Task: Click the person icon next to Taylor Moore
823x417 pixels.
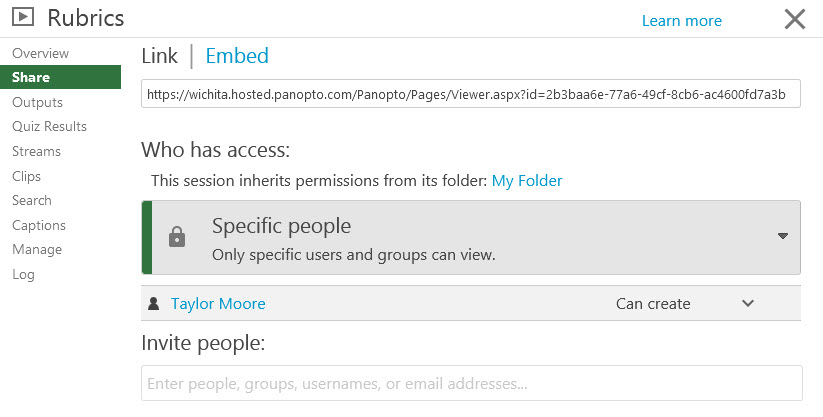Action: 154,304
